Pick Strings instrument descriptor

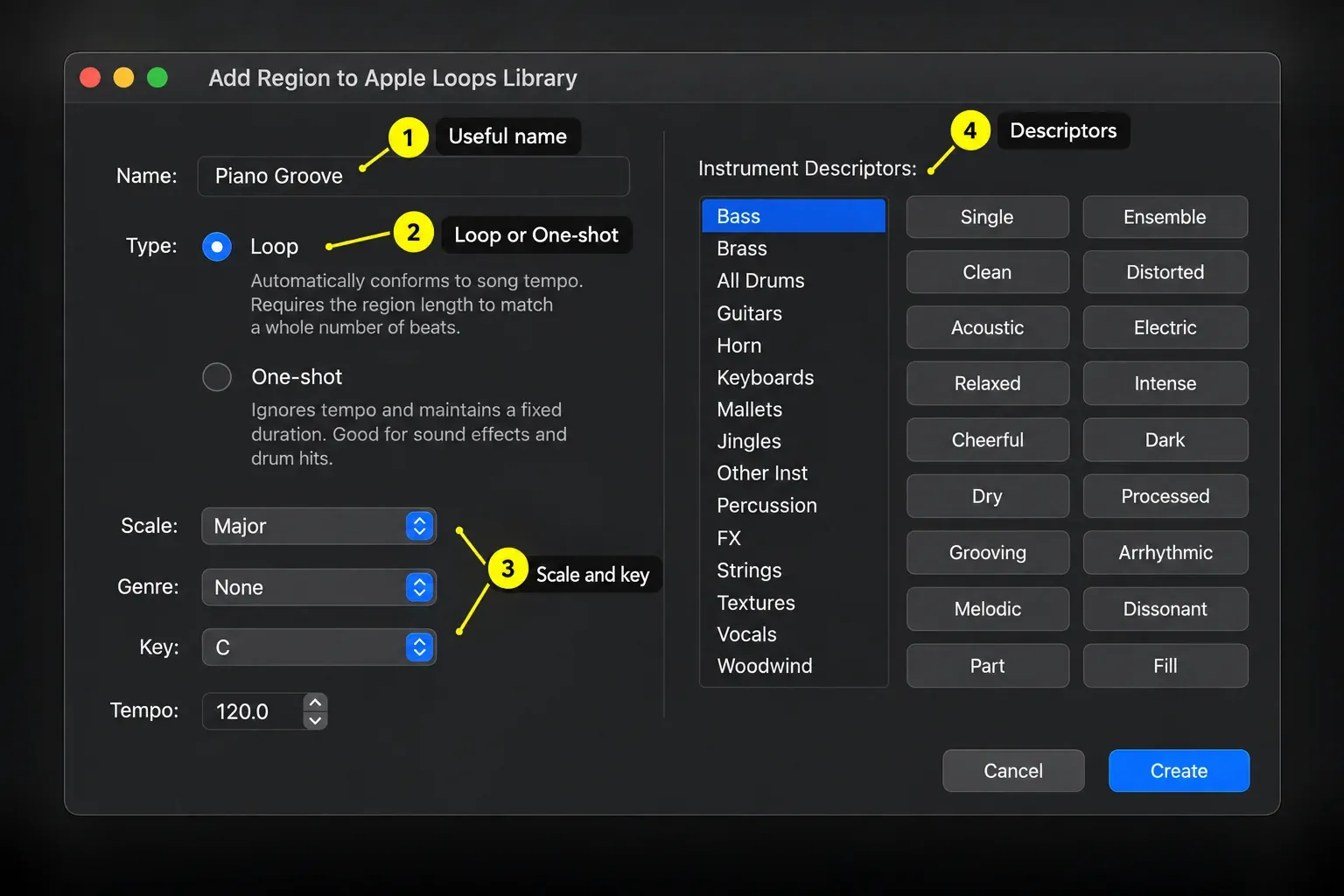coord(794,570)
